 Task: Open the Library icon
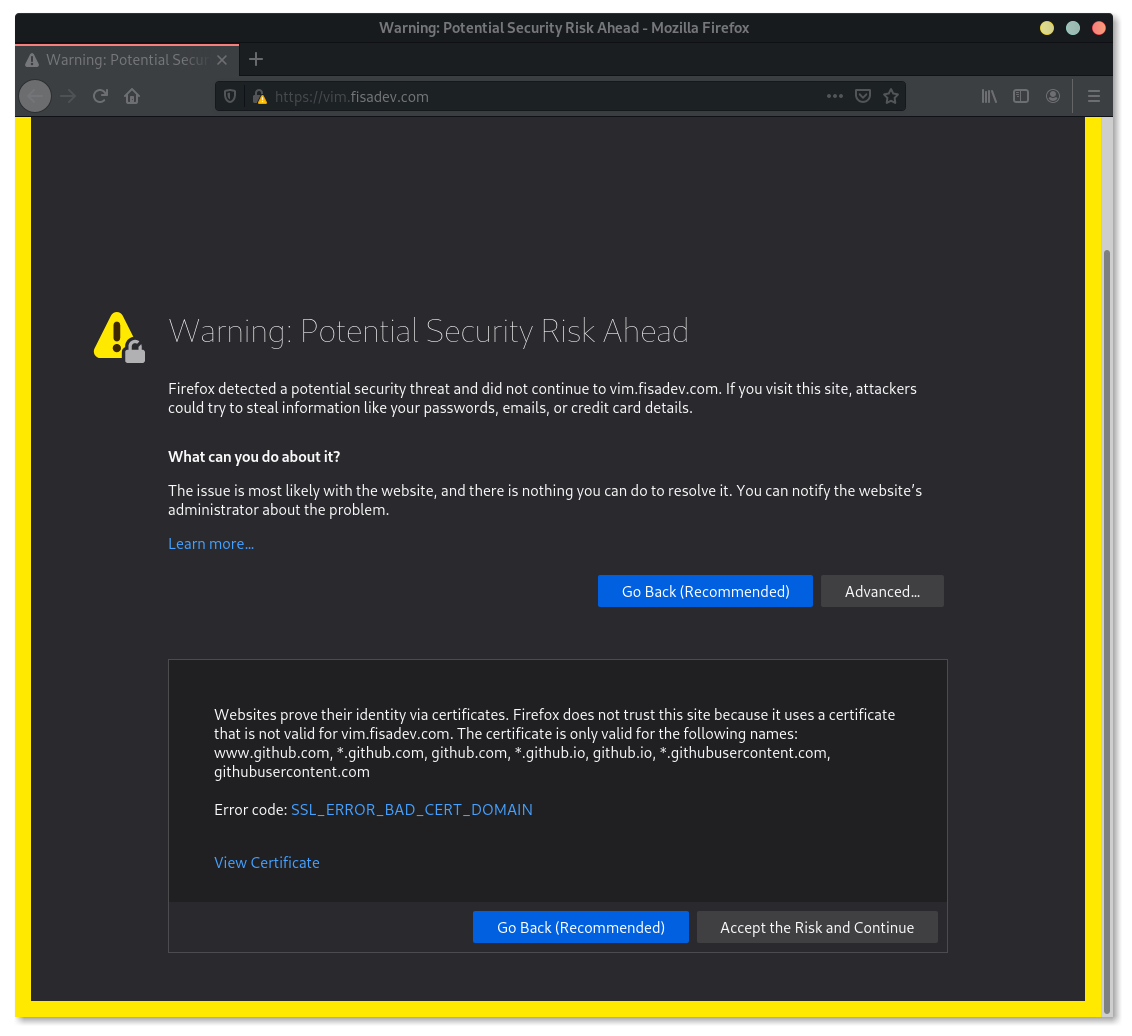pyautogui.click(x=989, y=96)
